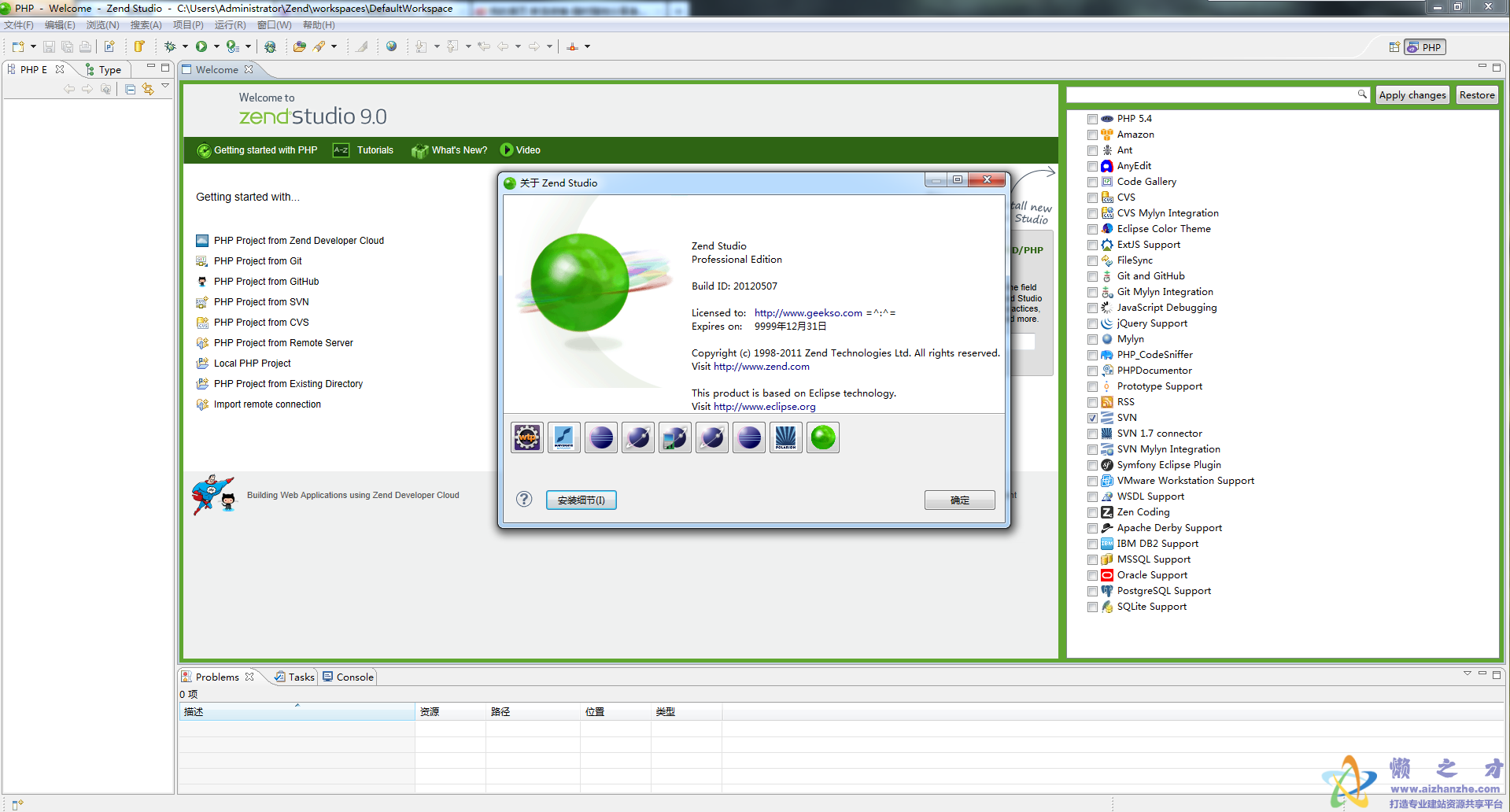Open the Problems view menu triangle
The height and width of the screenshot is (812, 1510).
[1467, 674]
